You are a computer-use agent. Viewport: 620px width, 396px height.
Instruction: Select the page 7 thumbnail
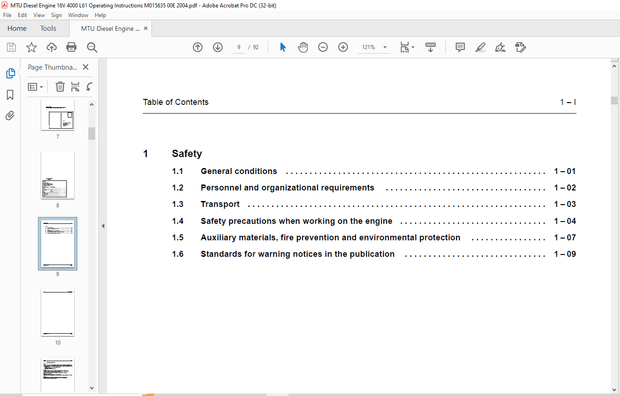pyautogui.click(x=58, y=115)
